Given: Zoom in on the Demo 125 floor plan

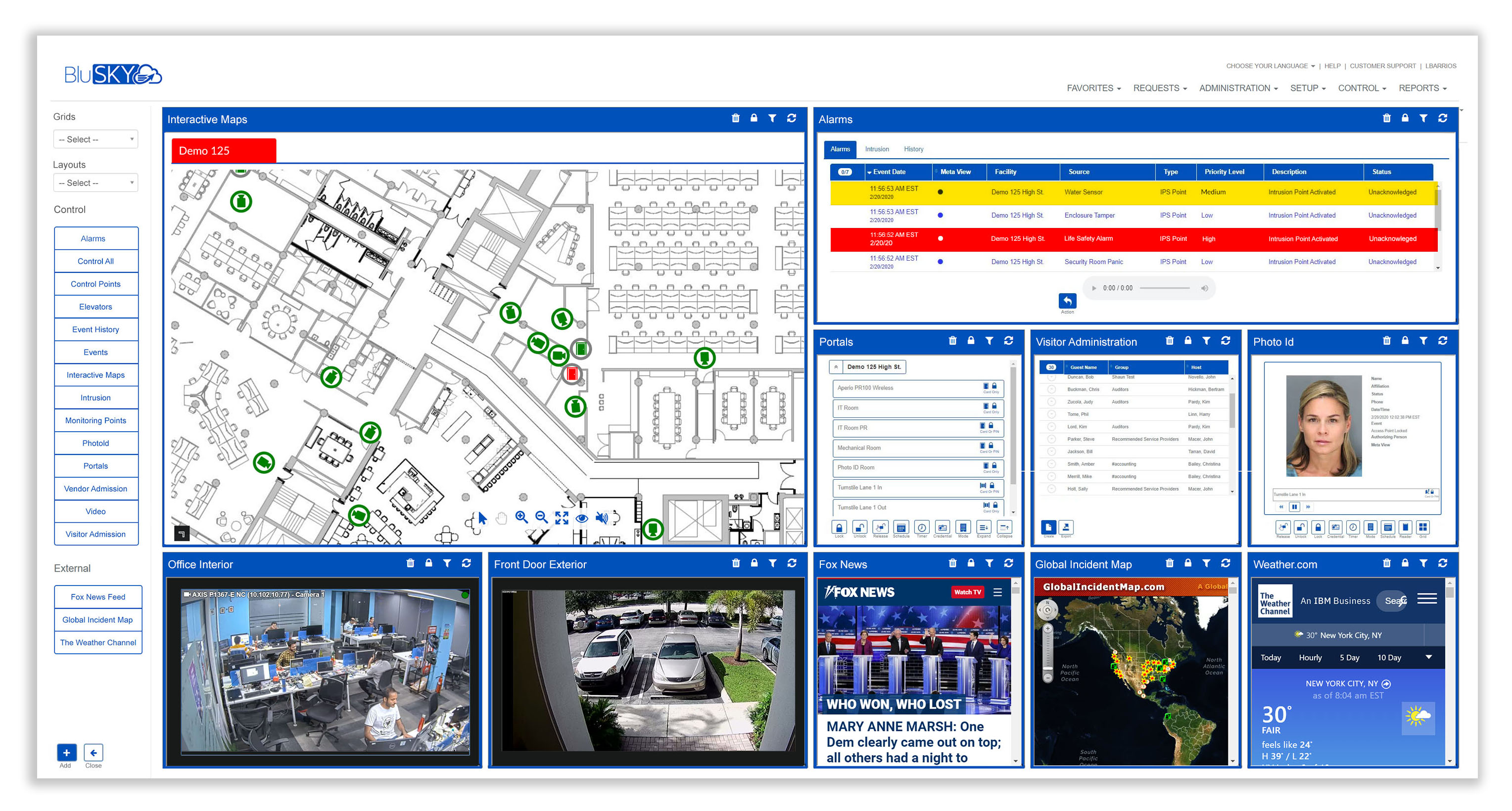Looking at the screenshot, I should [x=521, y=518].
